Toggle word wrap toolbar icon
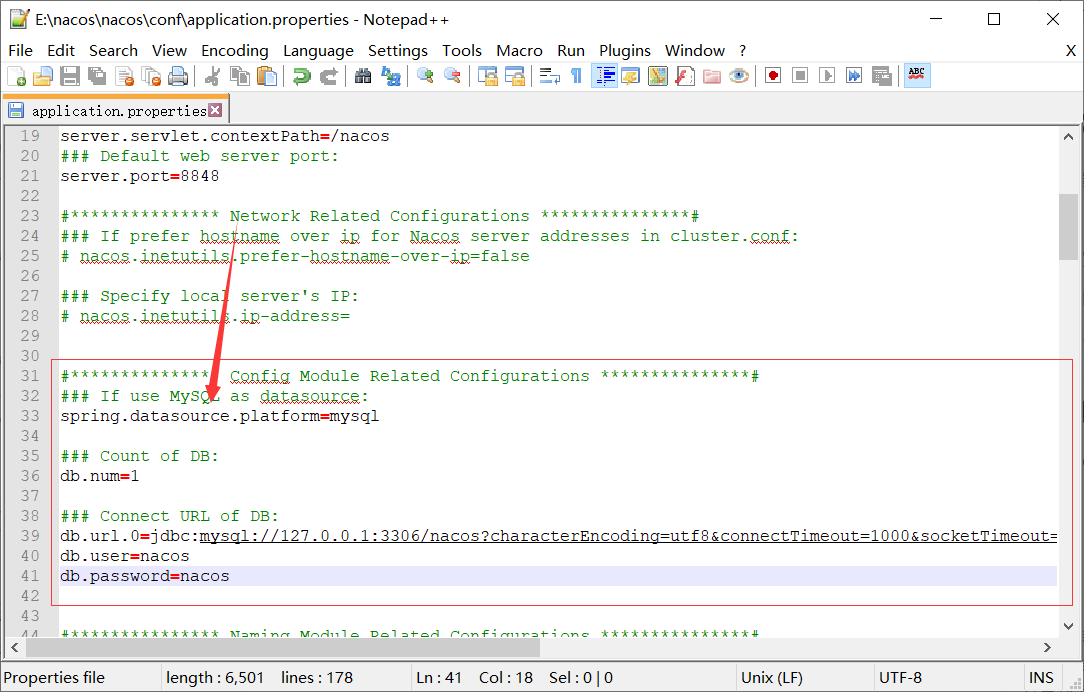Image resolution: width=1084 pixels, height=692 pixels. [550, 75]
